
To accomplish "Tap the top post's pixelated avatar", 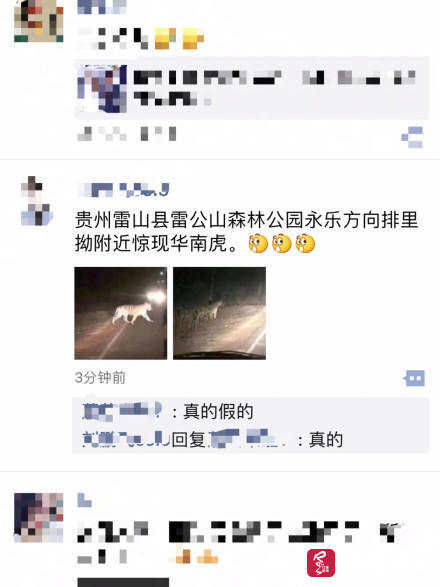I will click(39, 21).
